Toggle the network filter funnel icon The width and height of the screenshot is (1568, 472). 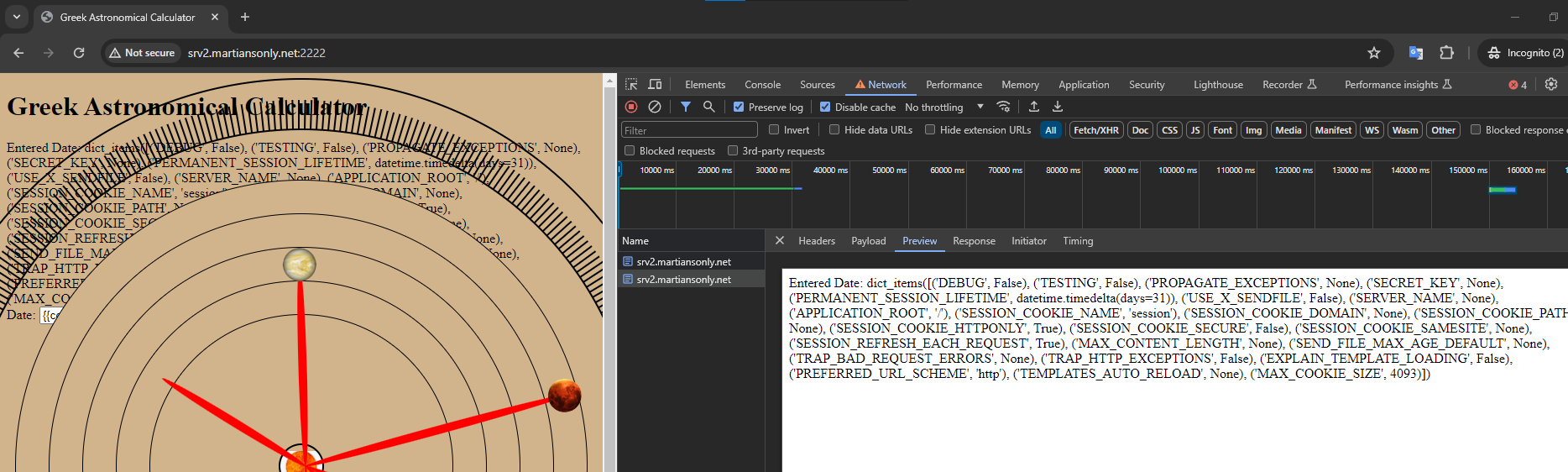[x=686, y=107]
